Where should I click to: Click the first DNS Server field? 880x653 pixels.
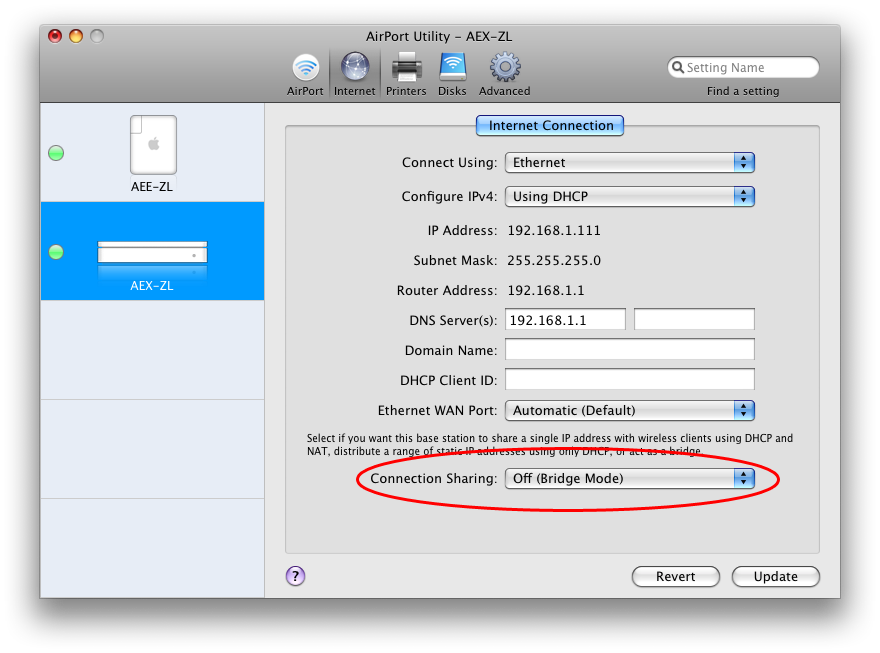click(565, 320)
